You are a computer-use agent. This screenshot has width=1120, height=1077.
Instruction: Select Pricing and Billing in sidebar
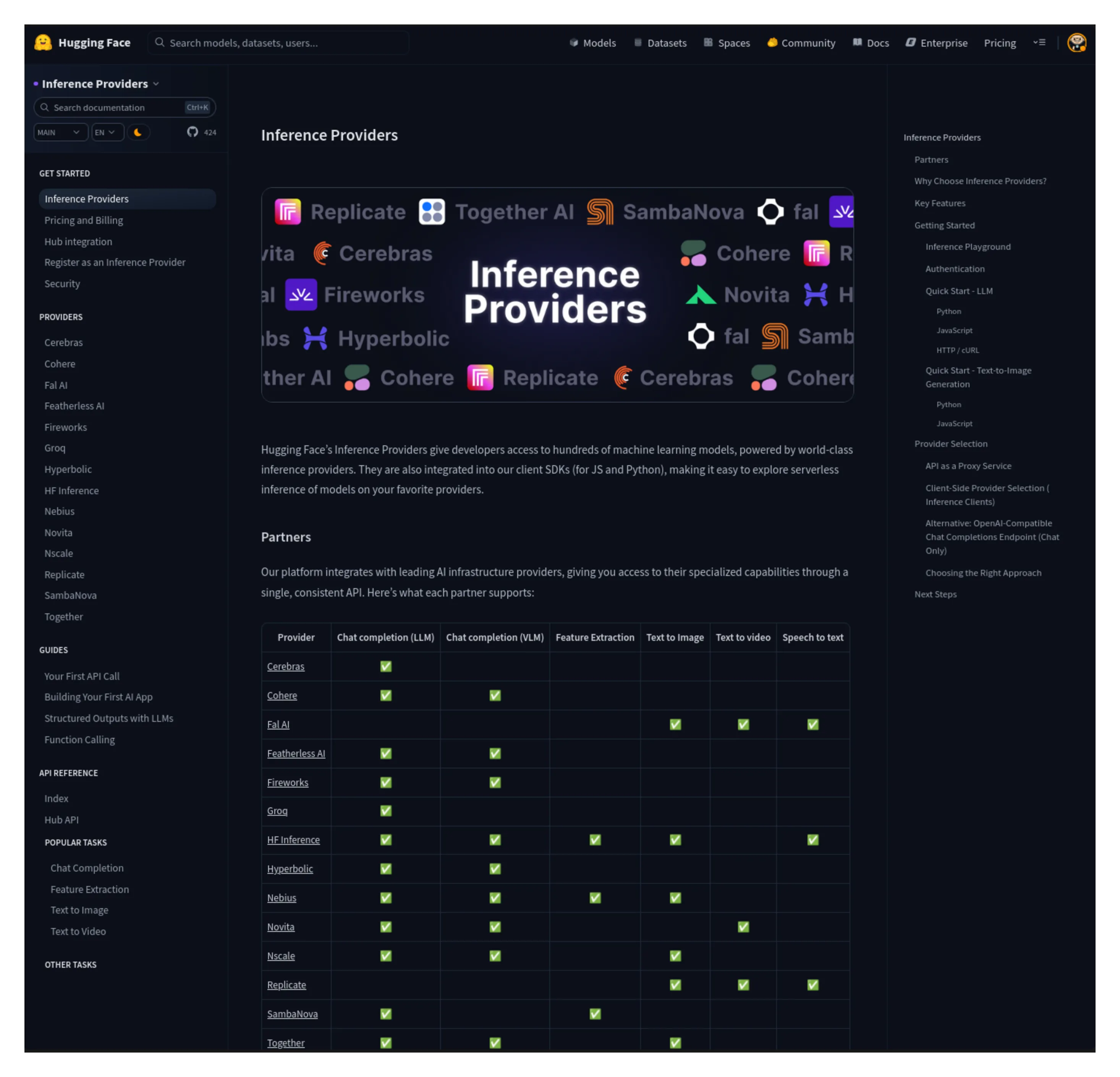click(x=83, y=220)
